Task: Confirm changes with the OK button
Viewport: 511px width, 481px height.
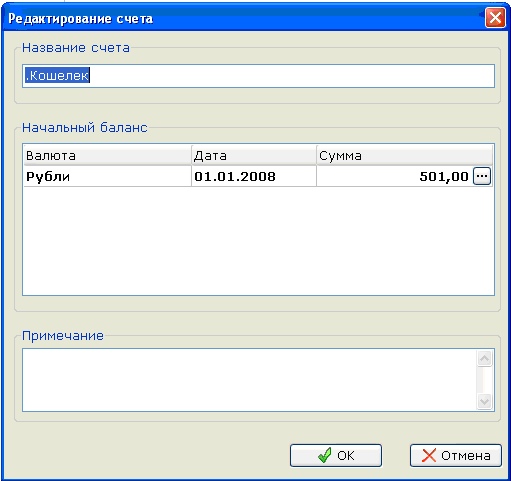Action: coord(336,455)
